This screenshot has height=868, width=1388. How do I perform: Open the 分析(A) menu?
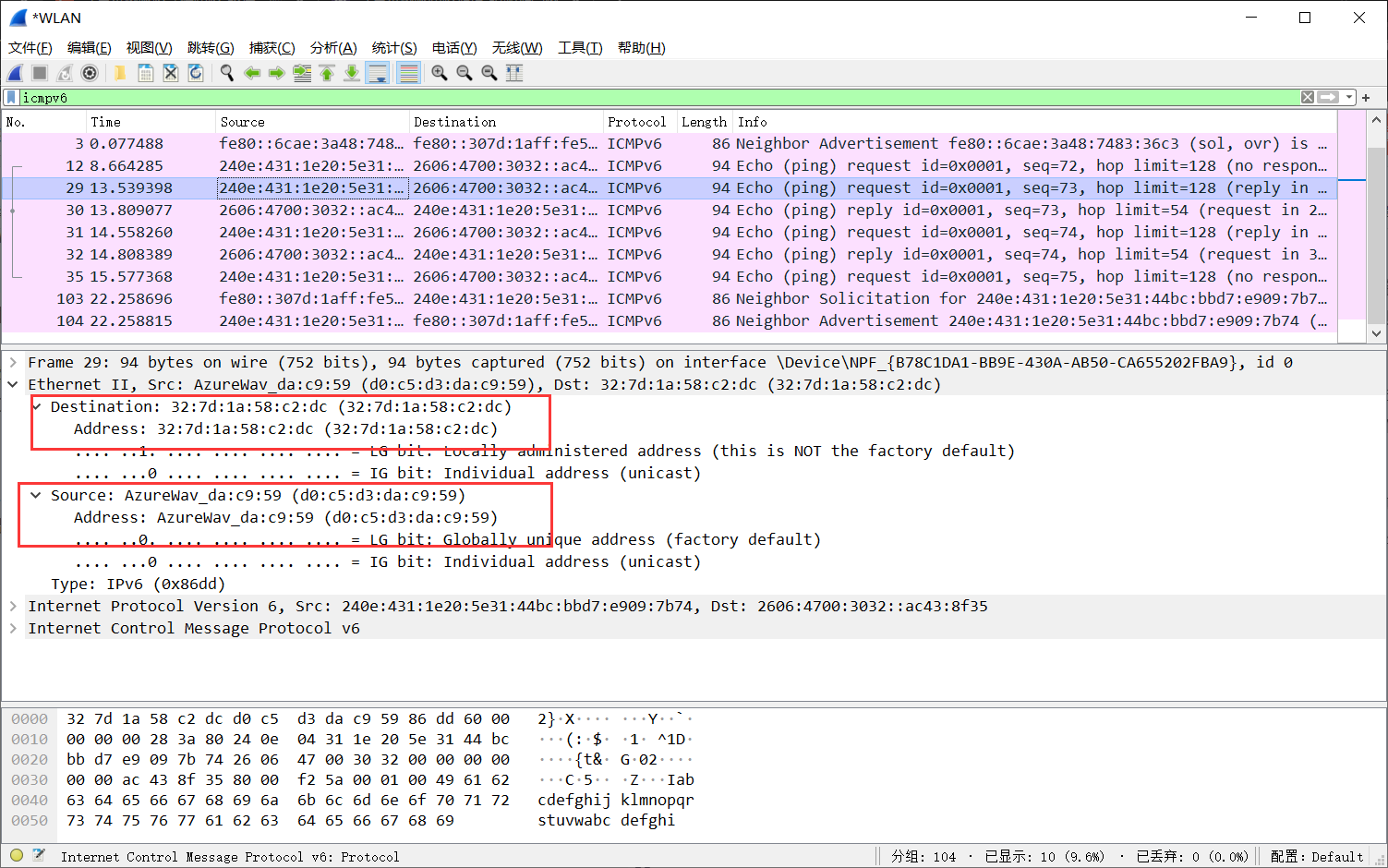pyautogui.click(x=333, y=48)
